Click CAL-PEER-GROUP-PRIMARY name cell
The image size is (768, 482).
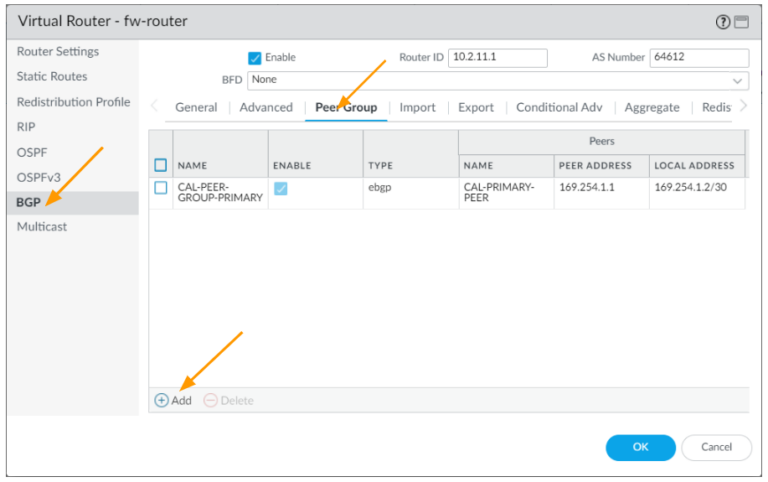click(x=220, y=193)
